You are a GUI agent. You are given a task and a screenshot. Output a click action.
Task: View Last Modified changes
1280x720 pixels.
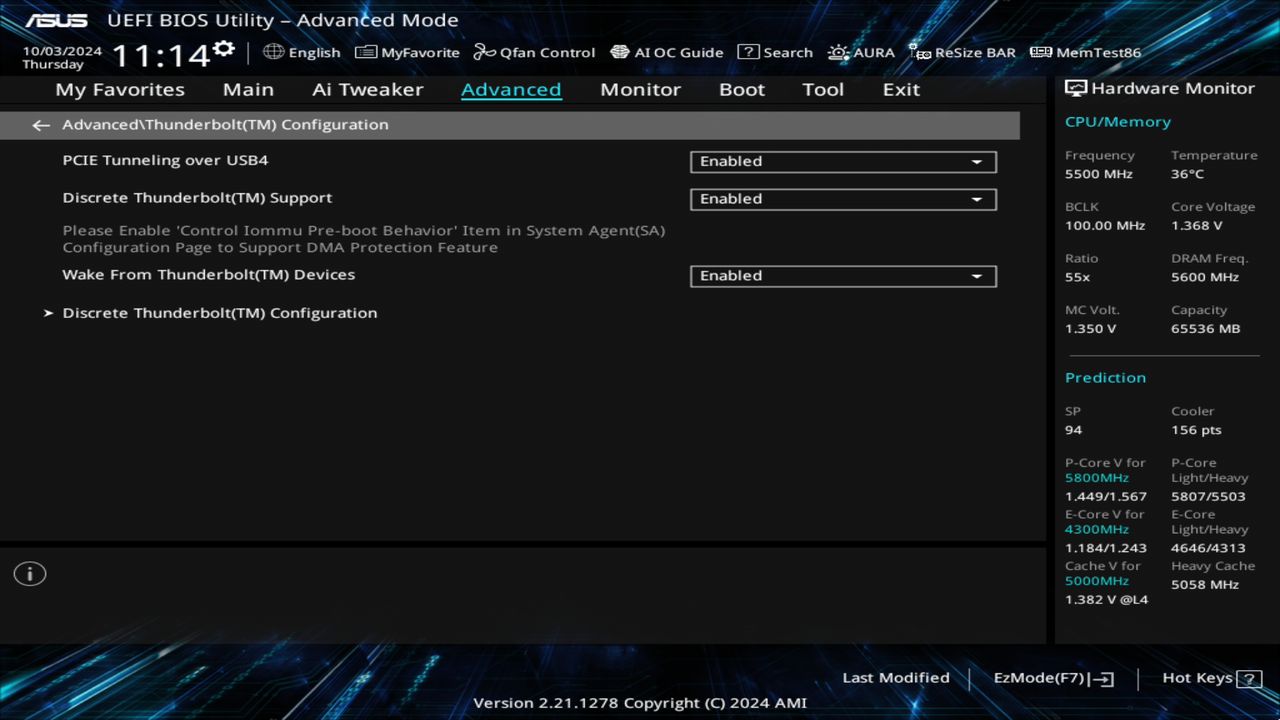point(895,677)
